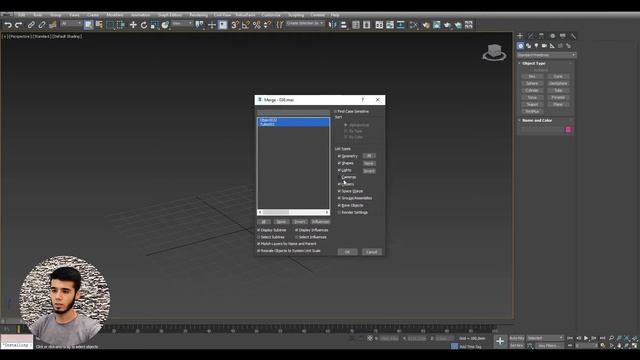Click the Unlink Selection icon
Image resolution: width=640 pixels, height=360 pixels.
pyautogui.click(x=42, y=25)
